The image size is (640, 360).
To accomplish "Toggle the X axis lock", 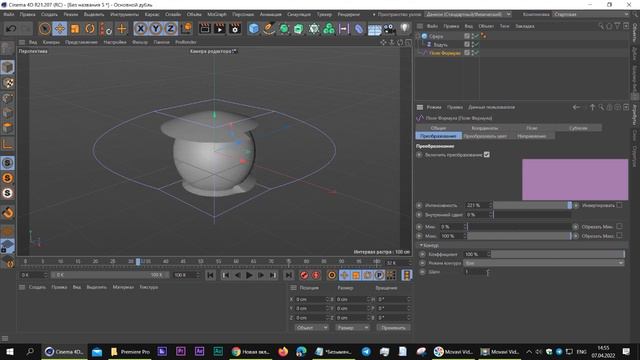I will [x=141, y=29].
